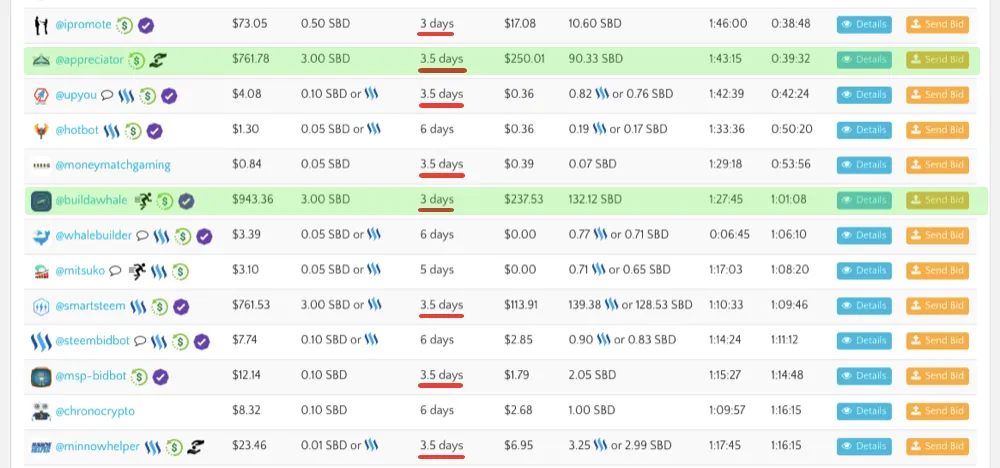Image resolution: width=1000 pixels, height=468 pixels.
Task: Click the refund dollar icon beside @ipromote
Action: (x=125, y=26)
